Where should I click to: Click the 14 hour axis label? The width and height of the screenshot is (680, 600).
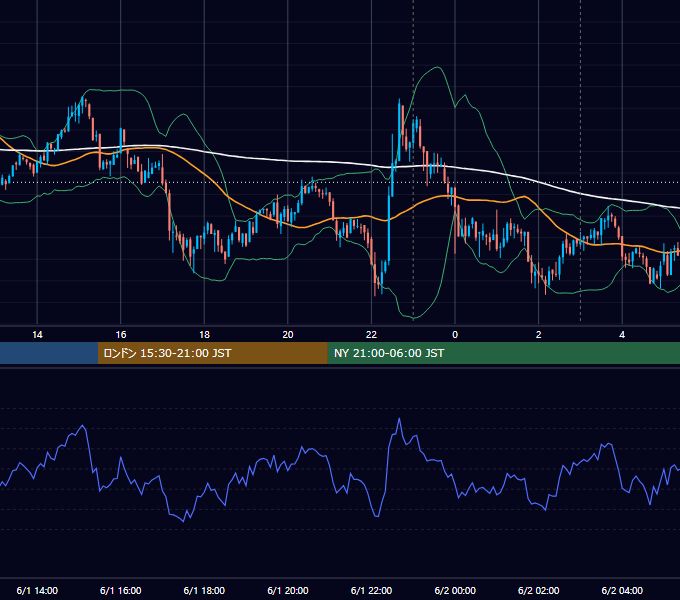tap(37, 335)
